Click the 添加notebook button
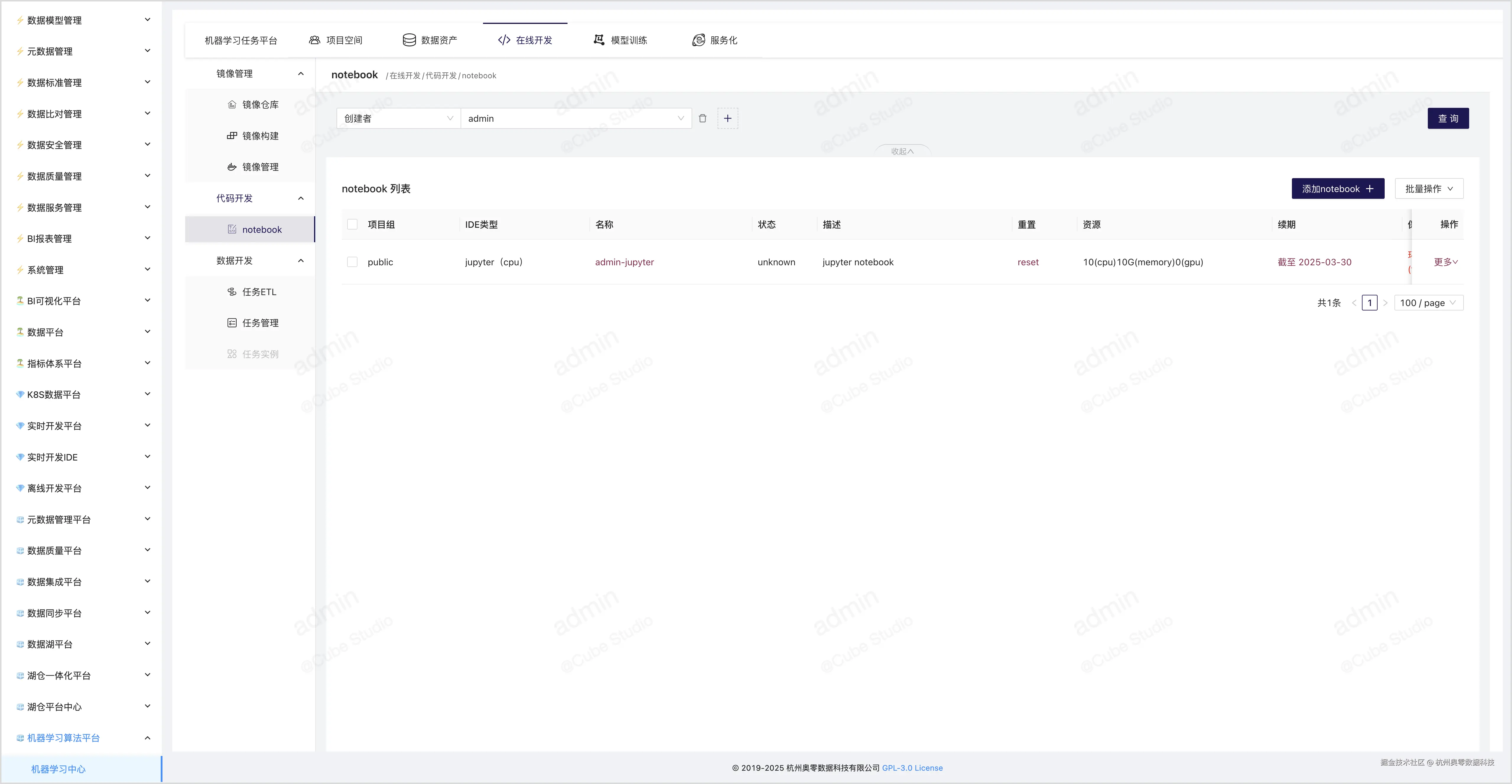1512x784 pixels. [x=1337, y=188]
